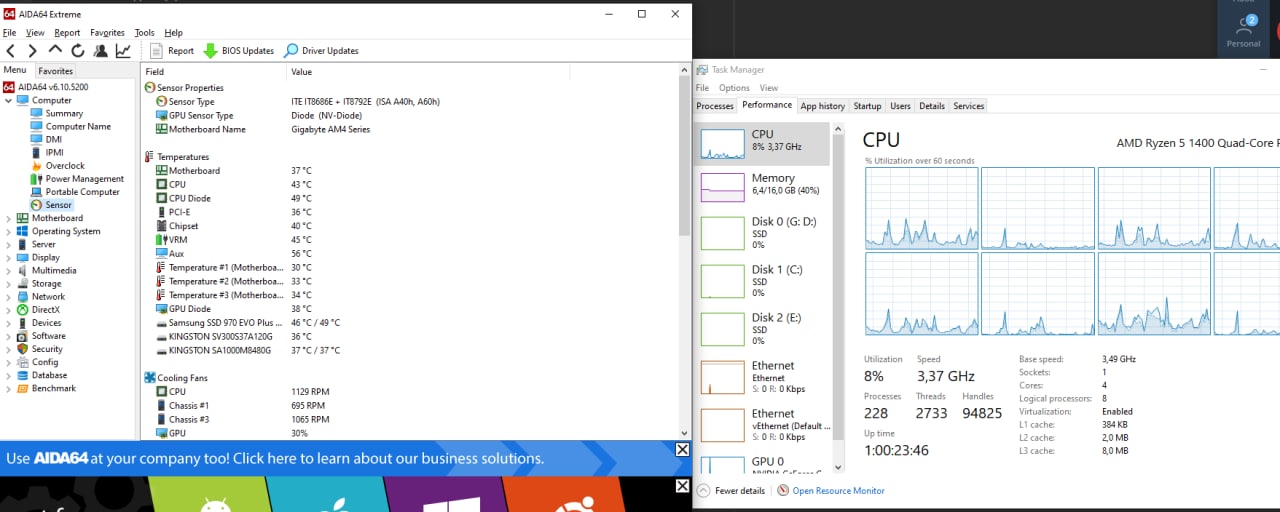Go forward using AIDA64 forward arrow
The height and width of the screenshot is (512, 1280).
(x=32, y=50)
